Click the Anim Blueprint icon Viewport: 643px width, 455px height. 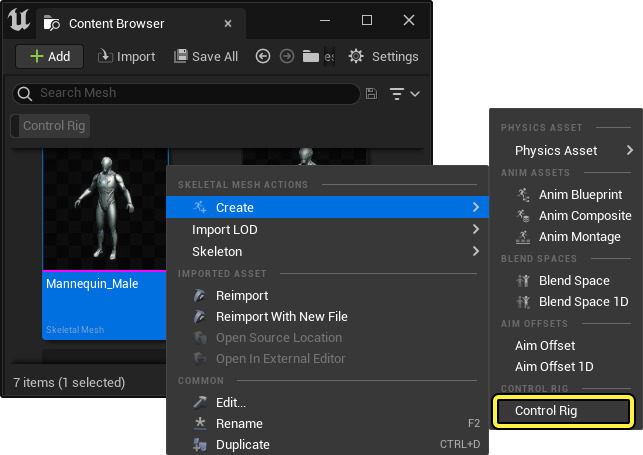point(523,194)
